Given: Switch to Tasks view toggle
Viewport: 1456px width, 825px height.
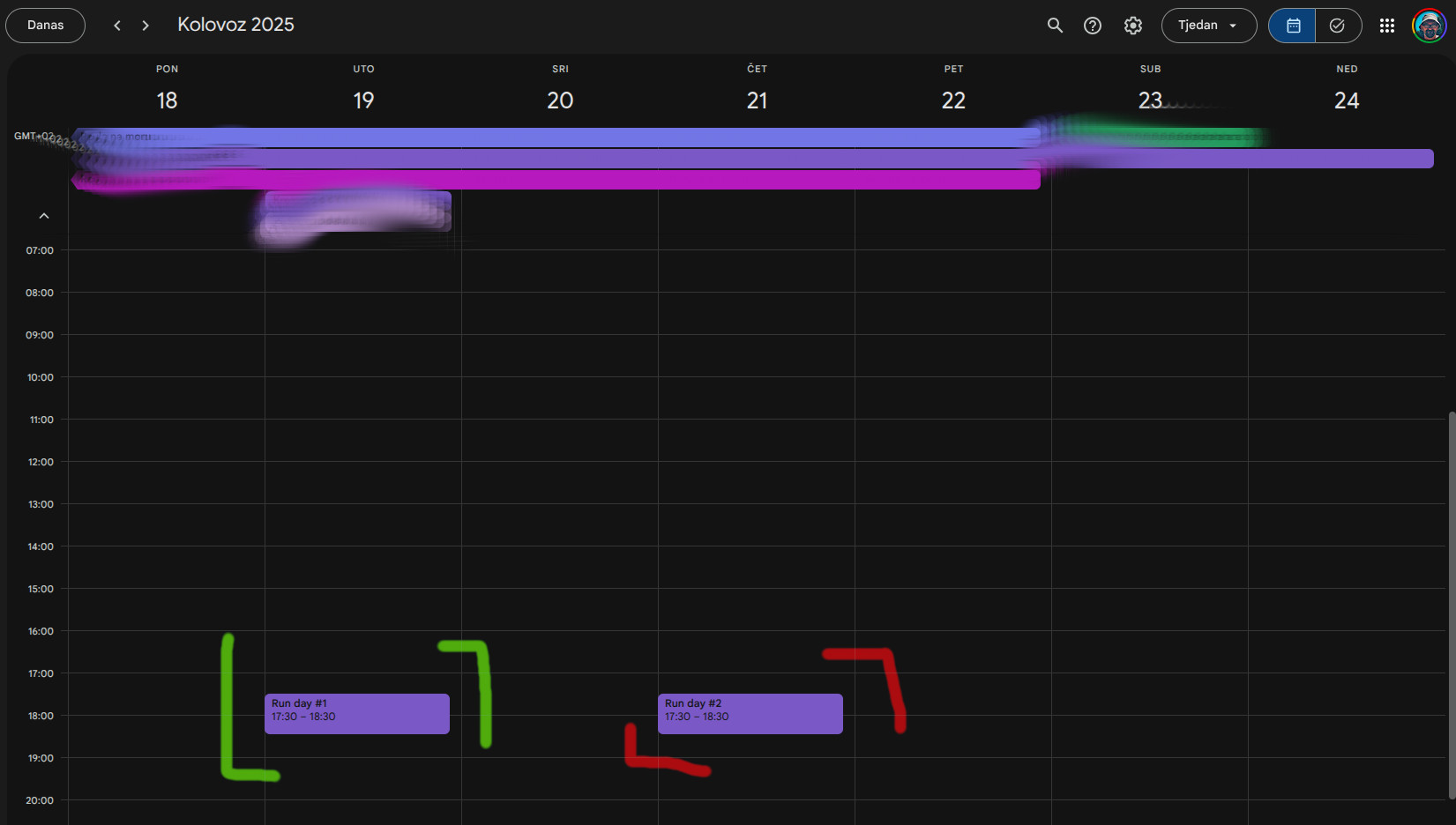Looking at the screenshot, I should click(x=1337, y=26).
